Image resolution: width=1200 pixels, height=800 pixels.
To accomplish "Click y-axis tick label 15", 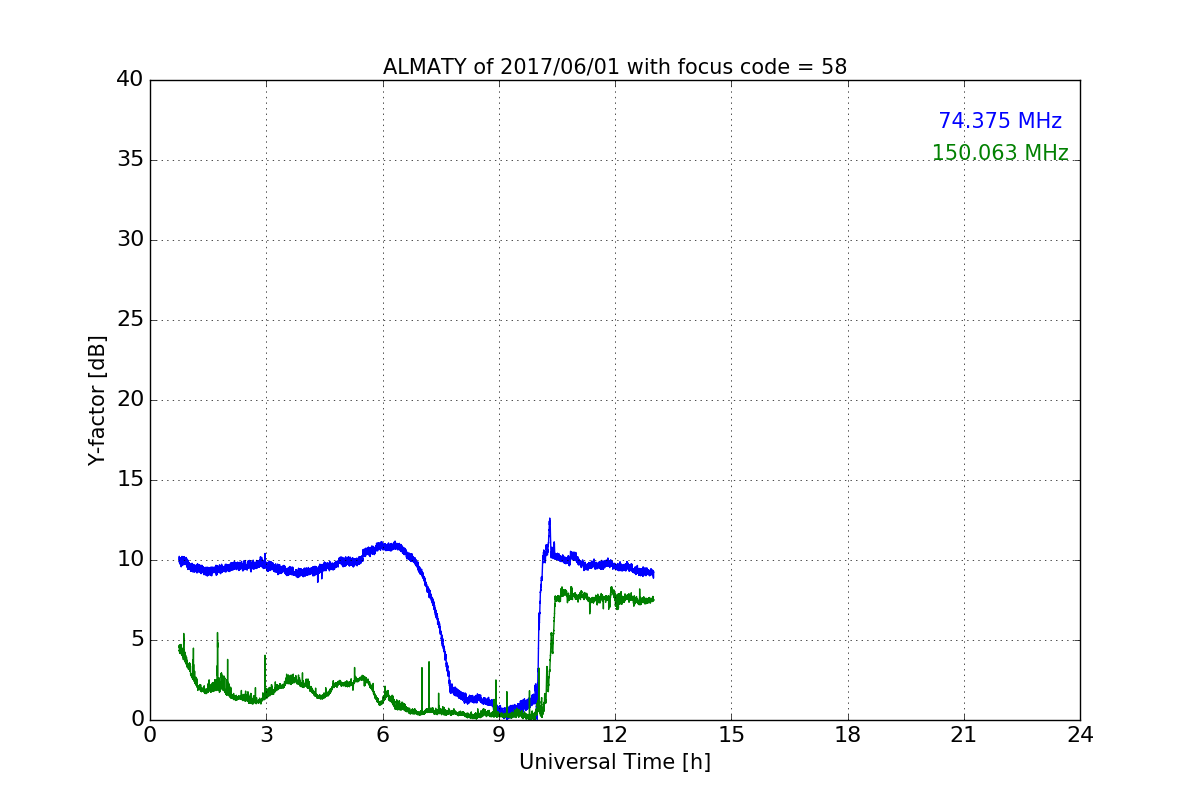I will (x=129, y=480).
